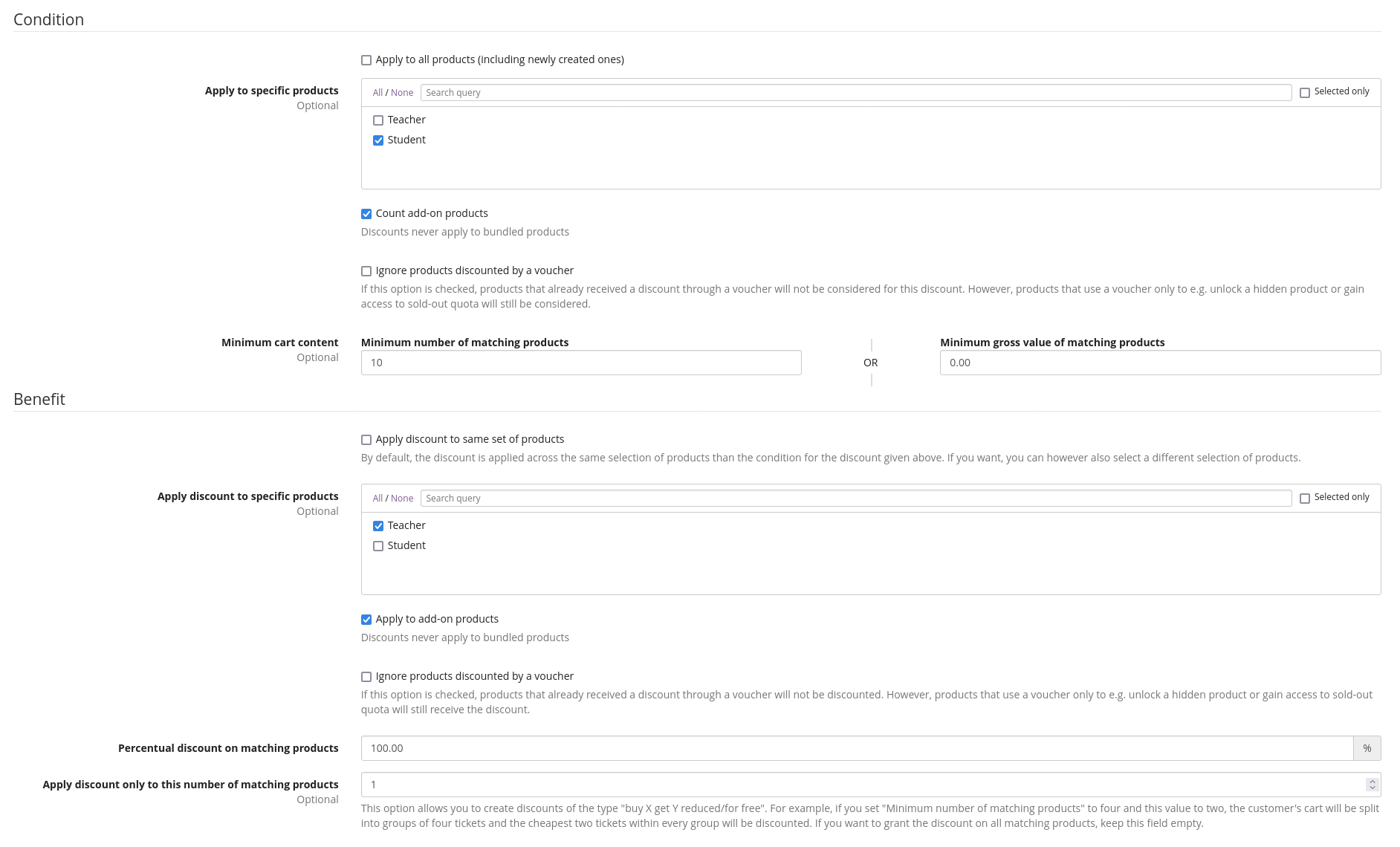Enable 'Apply to all products' checkbox
The height and width of the screenshot is (847, 1400).
tap(366, 60)
